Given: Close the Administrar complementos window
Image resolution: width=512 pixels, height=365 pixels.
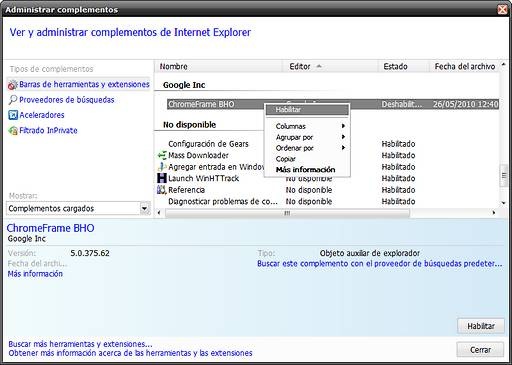Looking at the screenshot, I should pyautogui.click(x=502, y=9).
